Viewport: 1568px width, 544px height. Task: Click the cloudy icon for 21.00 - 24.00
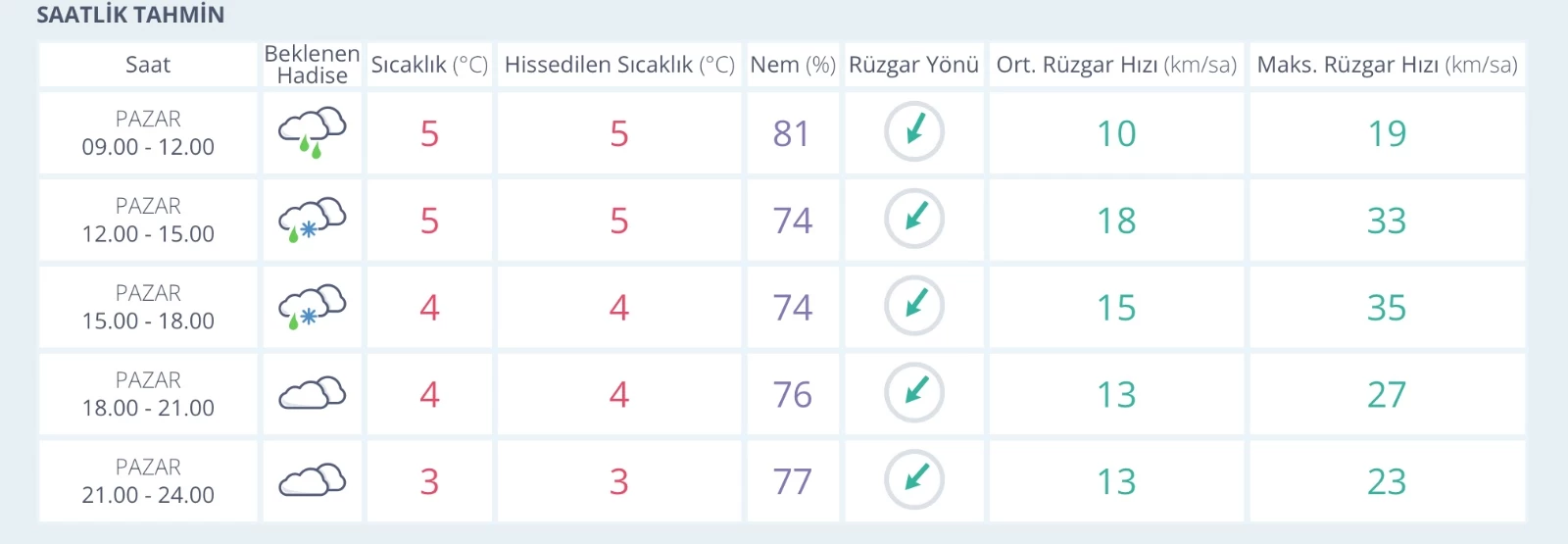click(313, 480)
